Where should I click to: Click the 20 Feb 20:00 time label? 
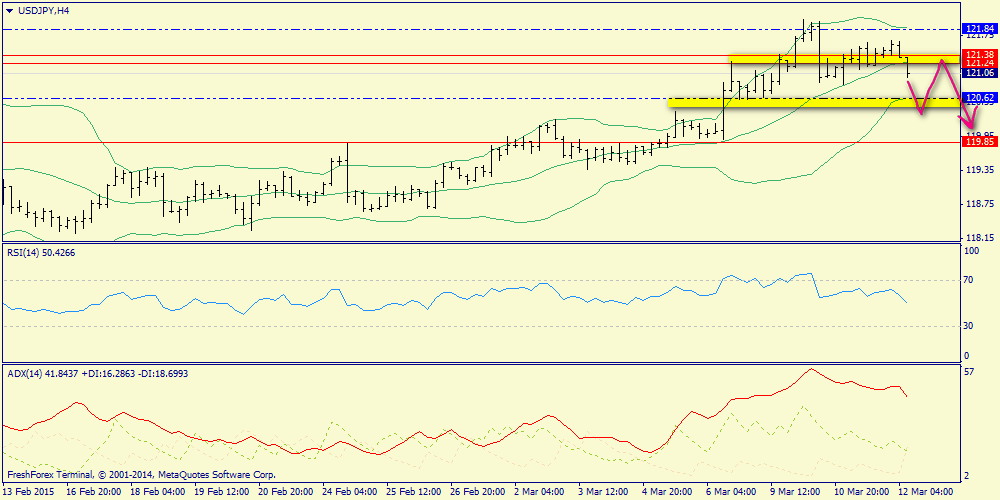pos(285,492)
